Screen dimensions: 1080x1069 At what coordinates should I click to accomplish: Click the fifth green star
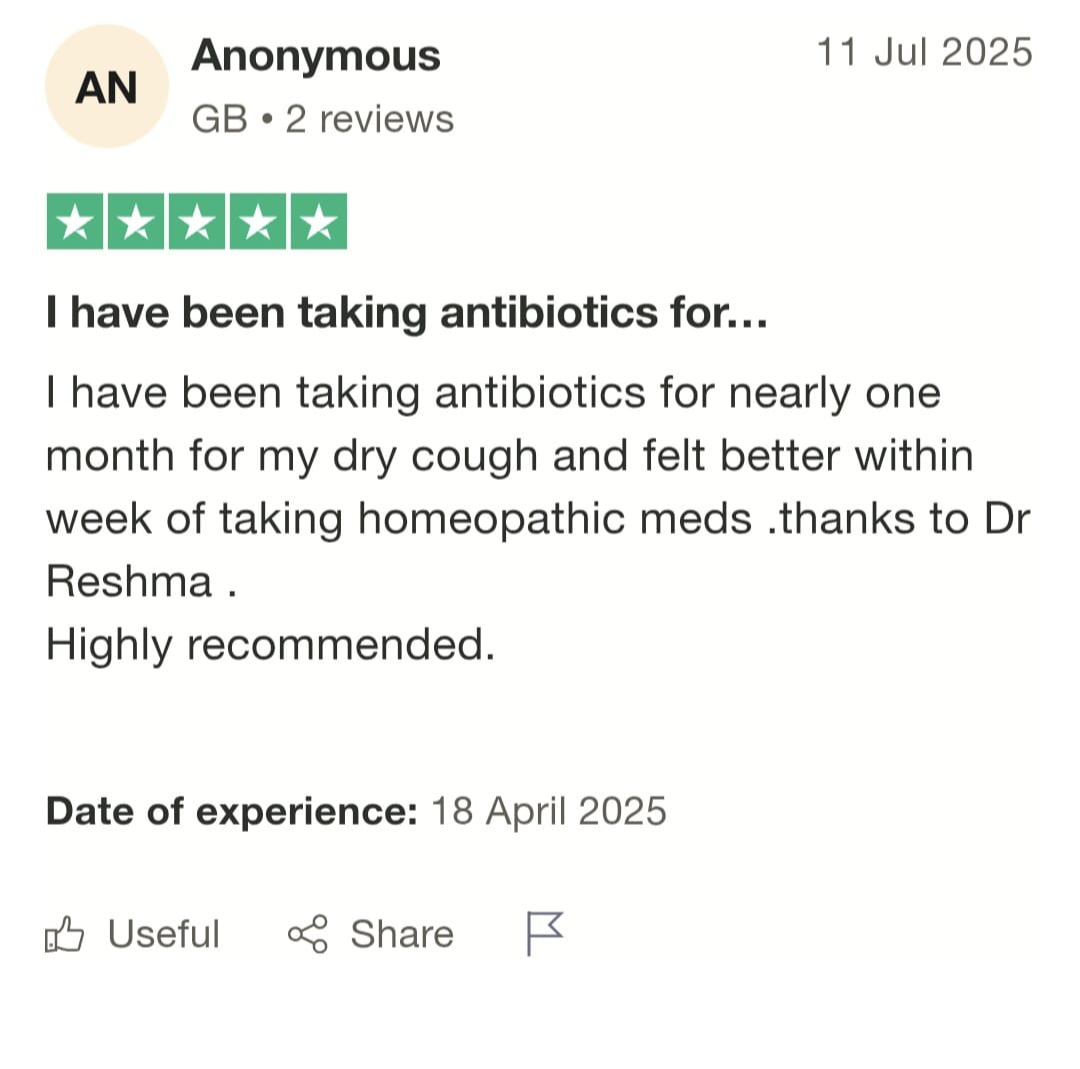point(319,222)
